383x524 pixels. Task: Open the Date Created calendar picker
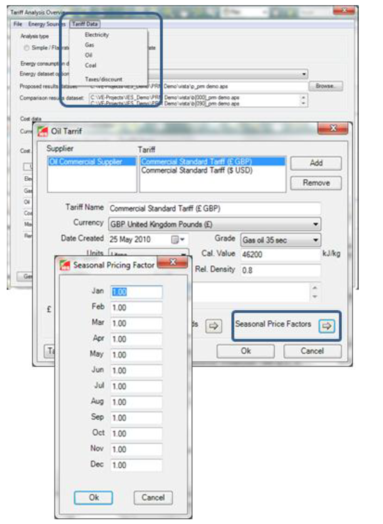177,240
